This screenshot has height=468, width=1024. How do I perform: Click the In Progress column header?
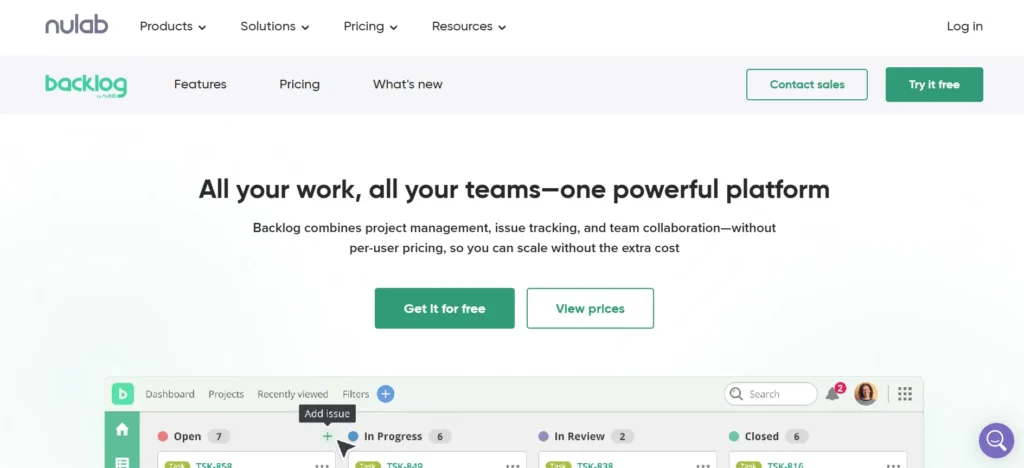click(393, 436)
